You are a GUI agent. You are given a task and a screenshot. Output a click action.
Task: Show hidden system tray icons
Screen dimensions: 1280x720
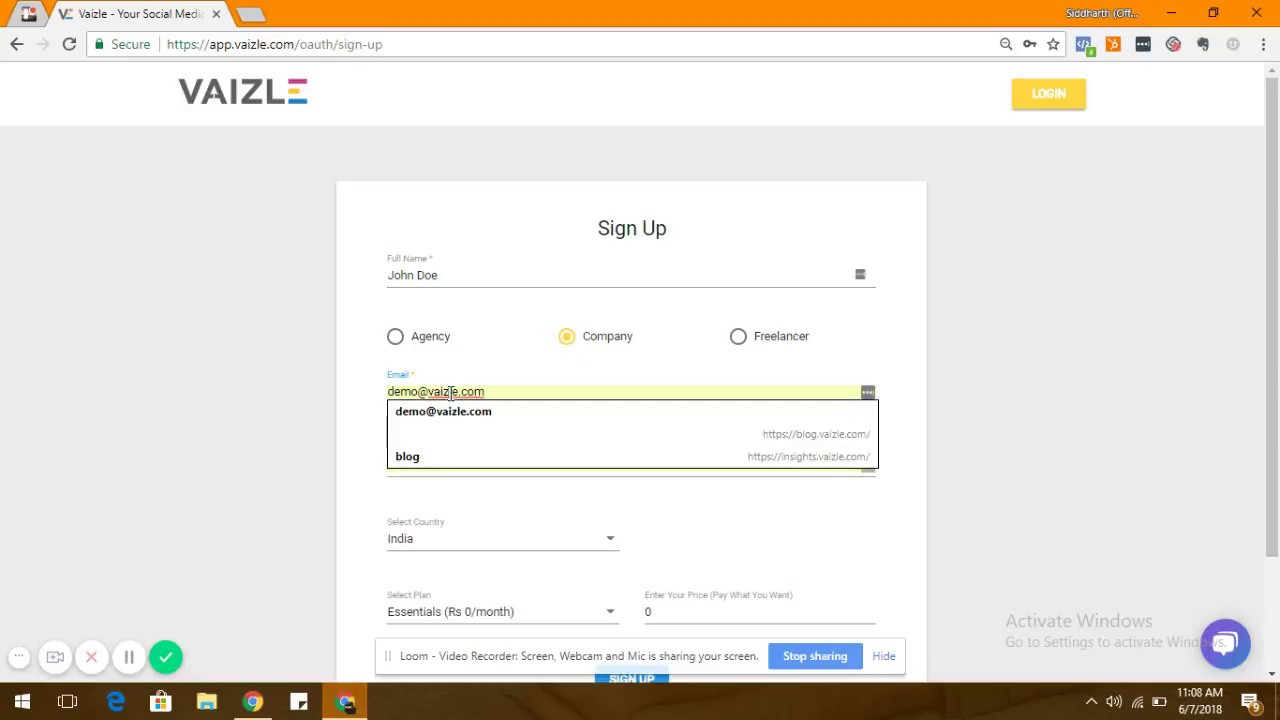[x=1091, y=702]
